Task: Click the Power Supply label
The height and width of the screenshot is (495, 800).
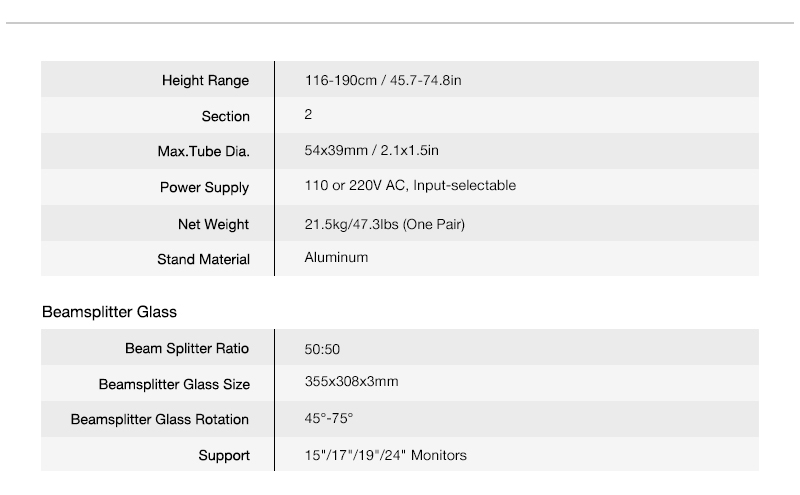Action: [204, 187]
